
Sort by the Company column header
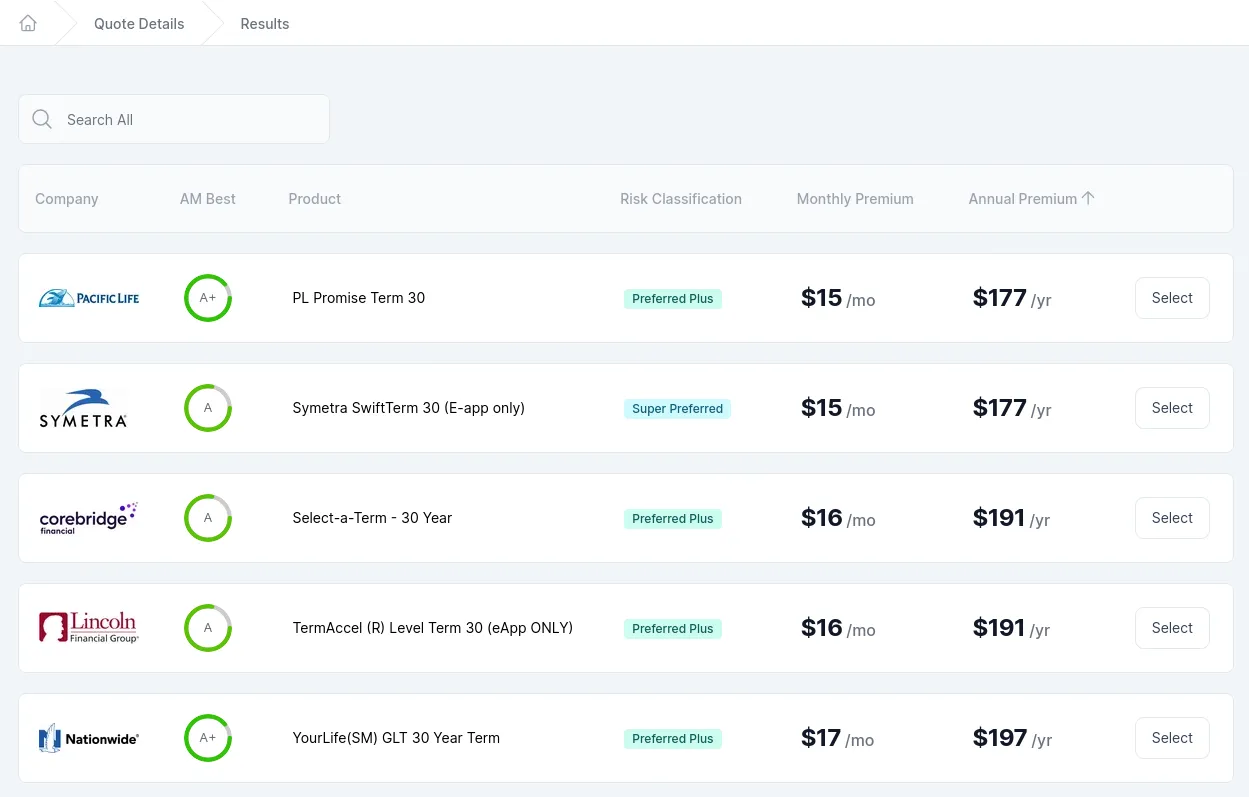coord(67,199)
